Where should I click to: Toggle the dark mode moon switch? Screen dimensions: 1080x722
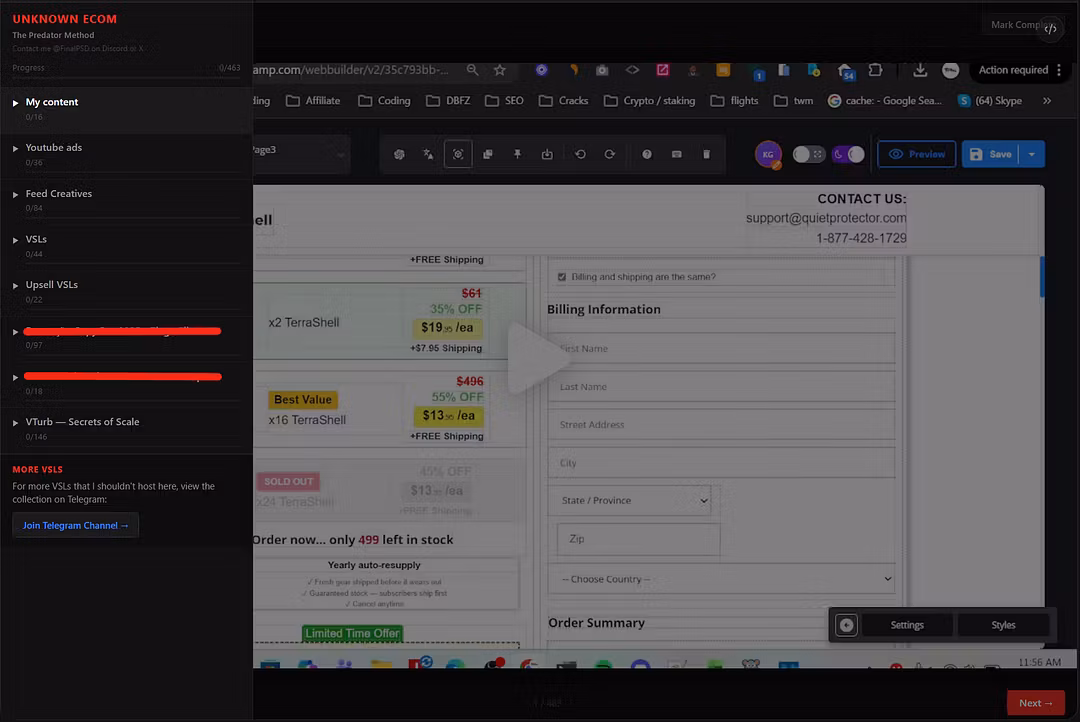[x=848, y=154]
